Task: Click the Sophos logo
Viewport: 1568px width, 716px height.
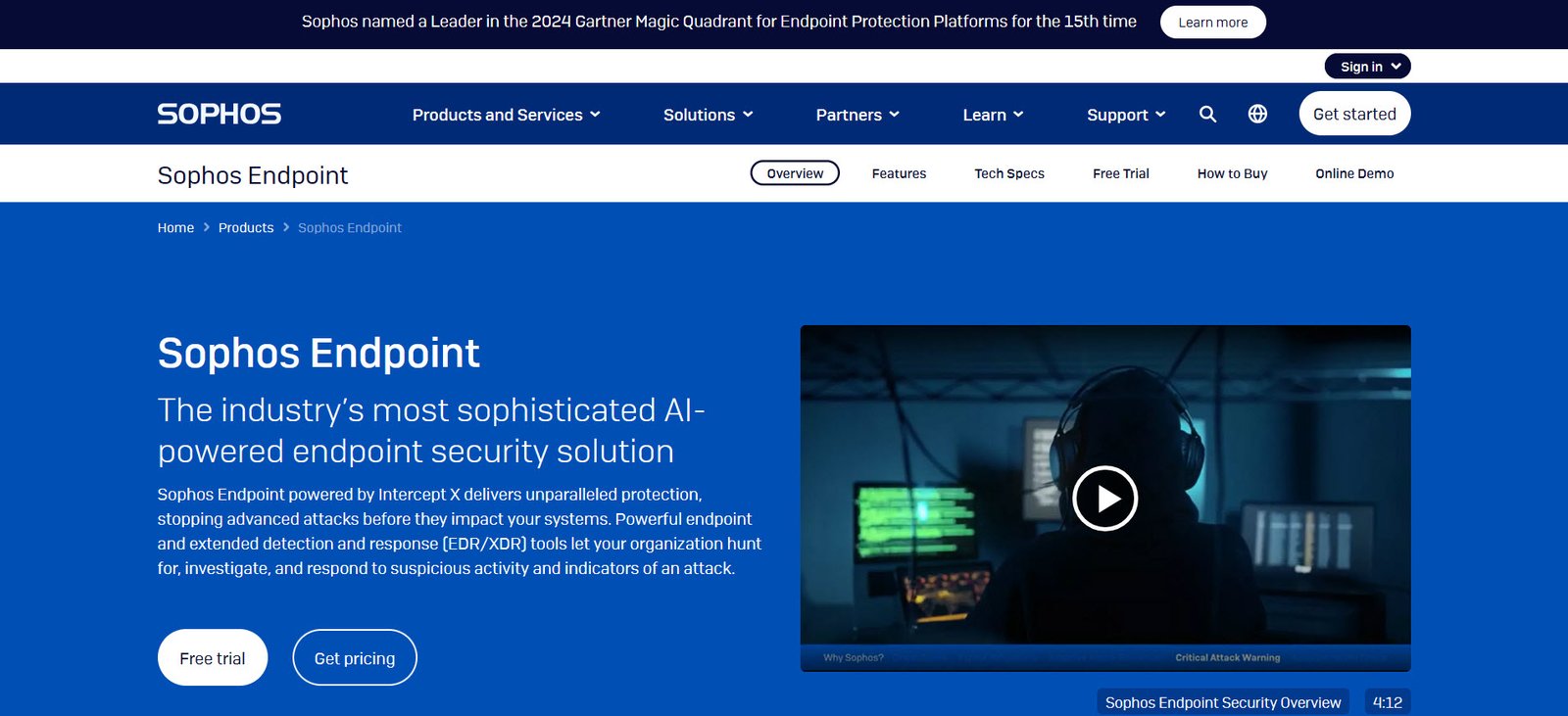Action: 220,114
